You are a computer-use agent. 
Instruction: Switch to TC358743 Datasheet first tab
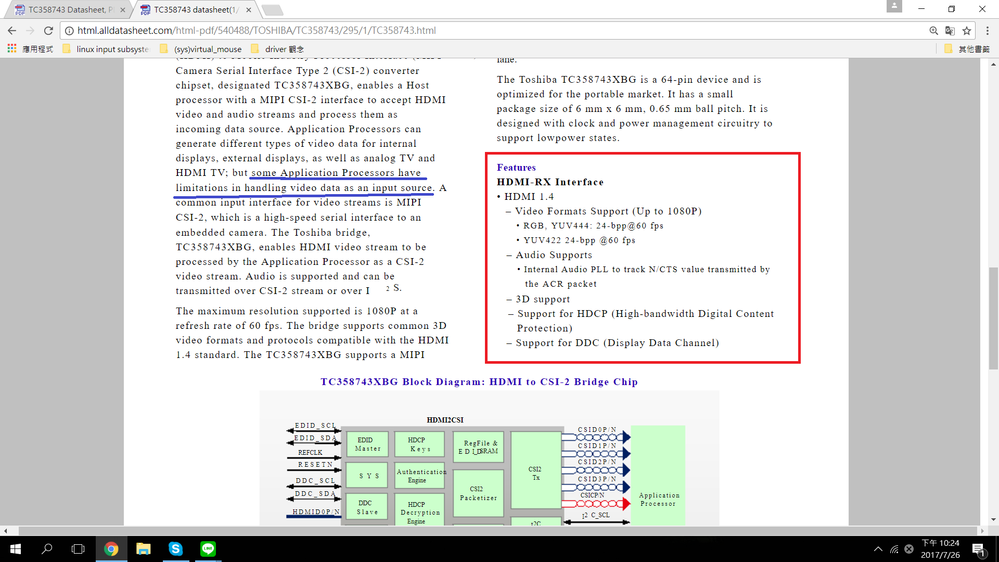[69, 10]
